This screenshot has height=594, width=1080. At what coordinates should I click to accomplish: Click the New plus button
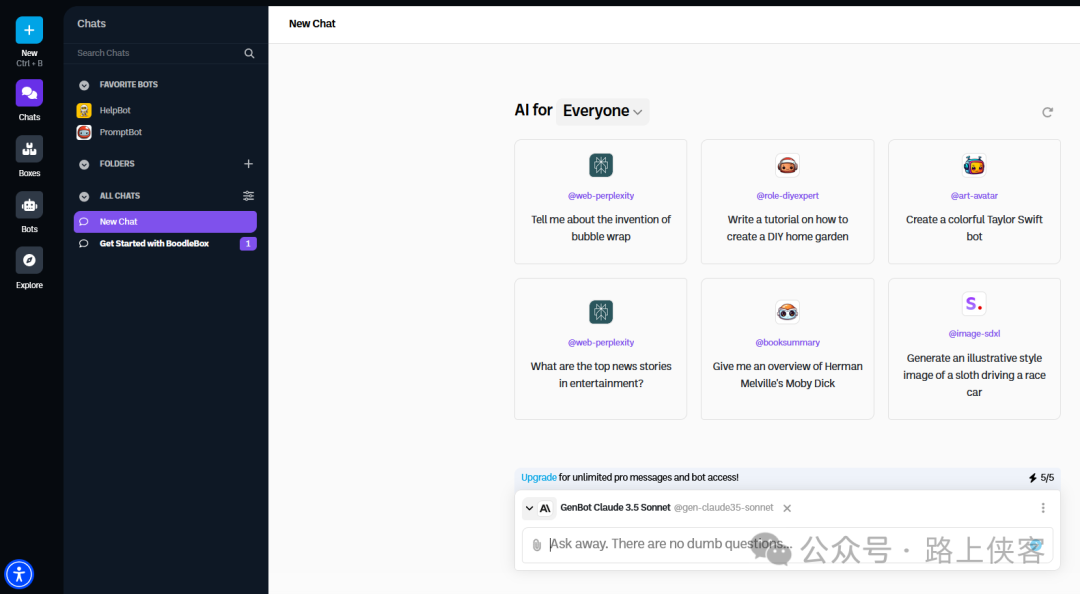[x=29, y=30]
